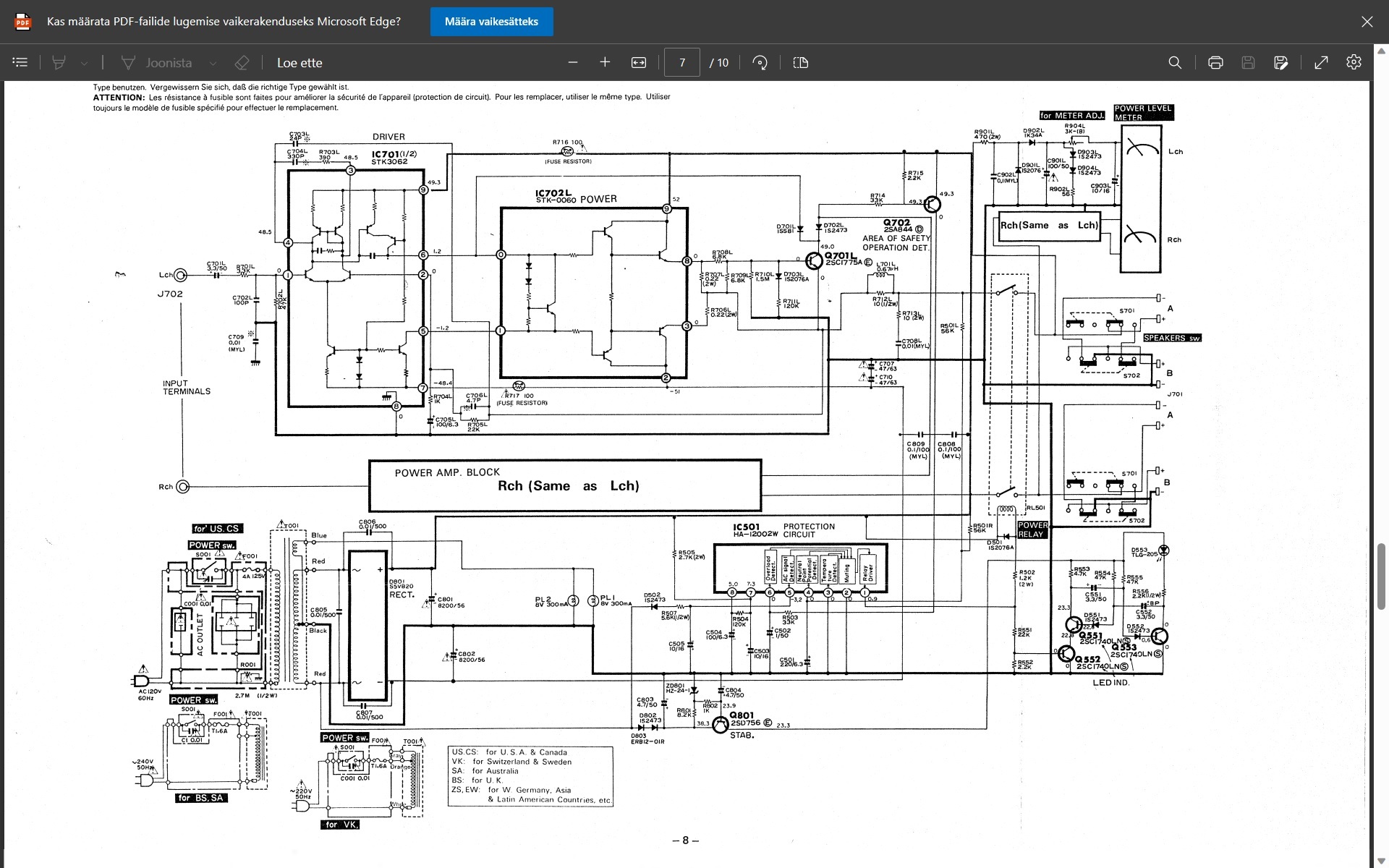1389x868 pixels.
Task: Click the vertical scrollbar thumb
Action: pyautogui.click(x=1380, y=575)
